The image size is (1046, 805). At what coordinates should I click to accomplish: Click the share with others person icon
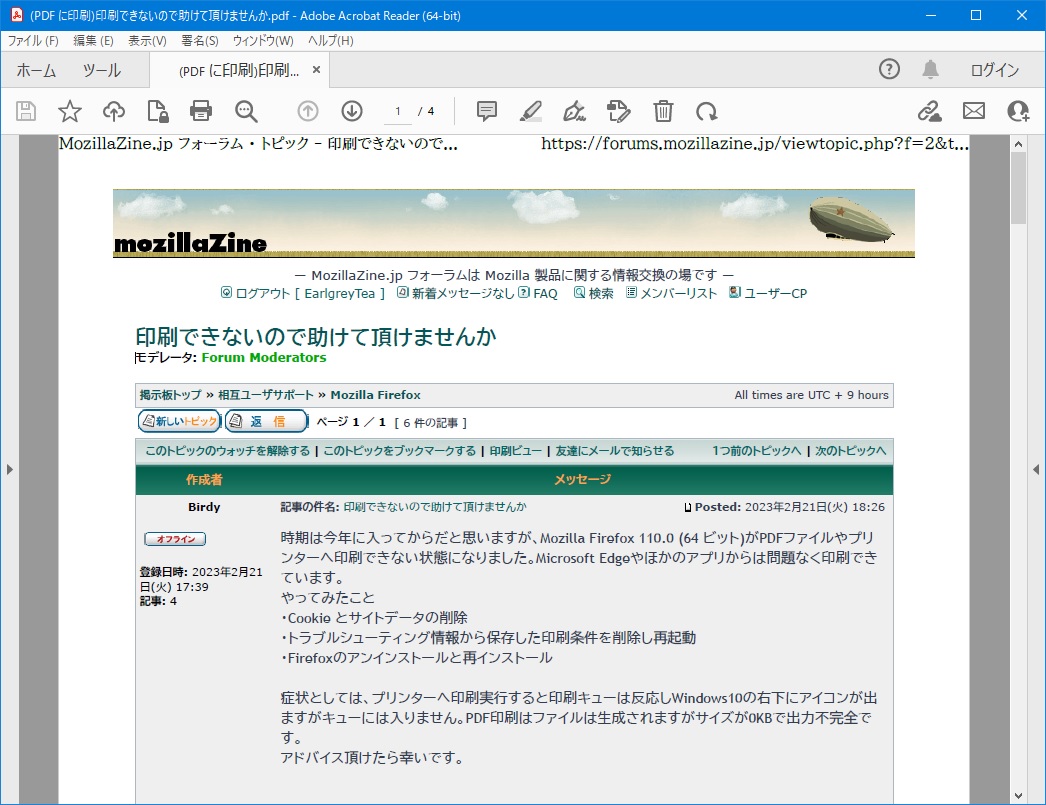click(1018, 111)
